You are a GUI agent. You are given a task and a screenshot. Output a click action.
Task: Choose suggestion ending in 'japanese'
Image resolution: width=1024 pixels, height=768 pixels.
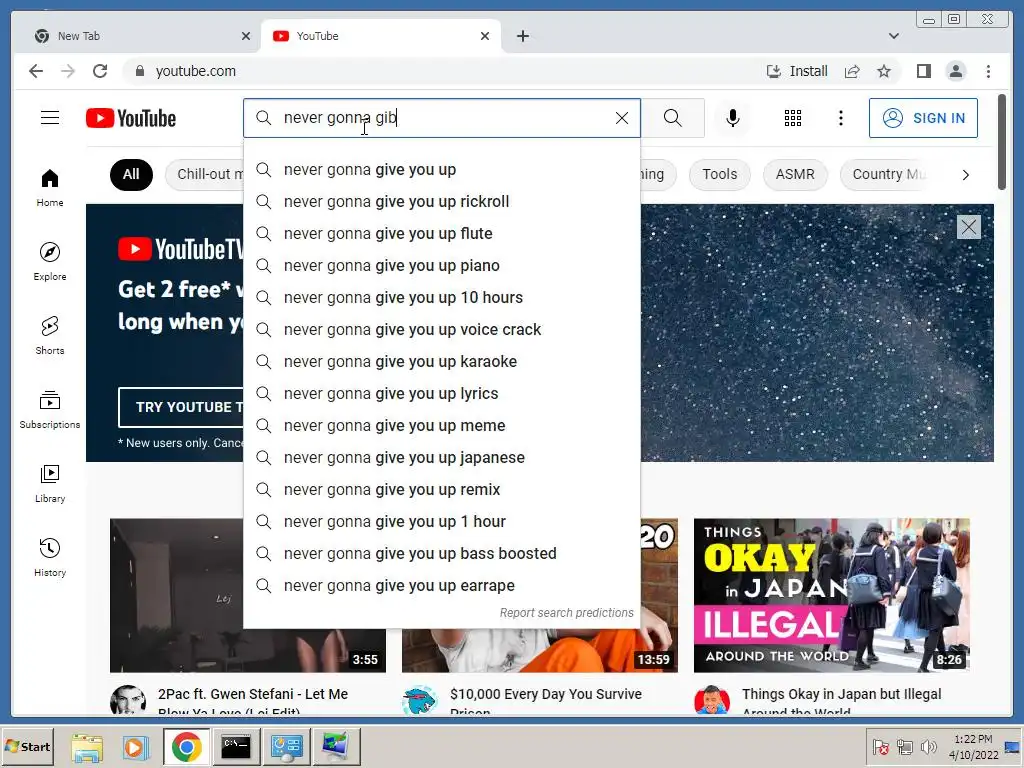click(441, 458)
